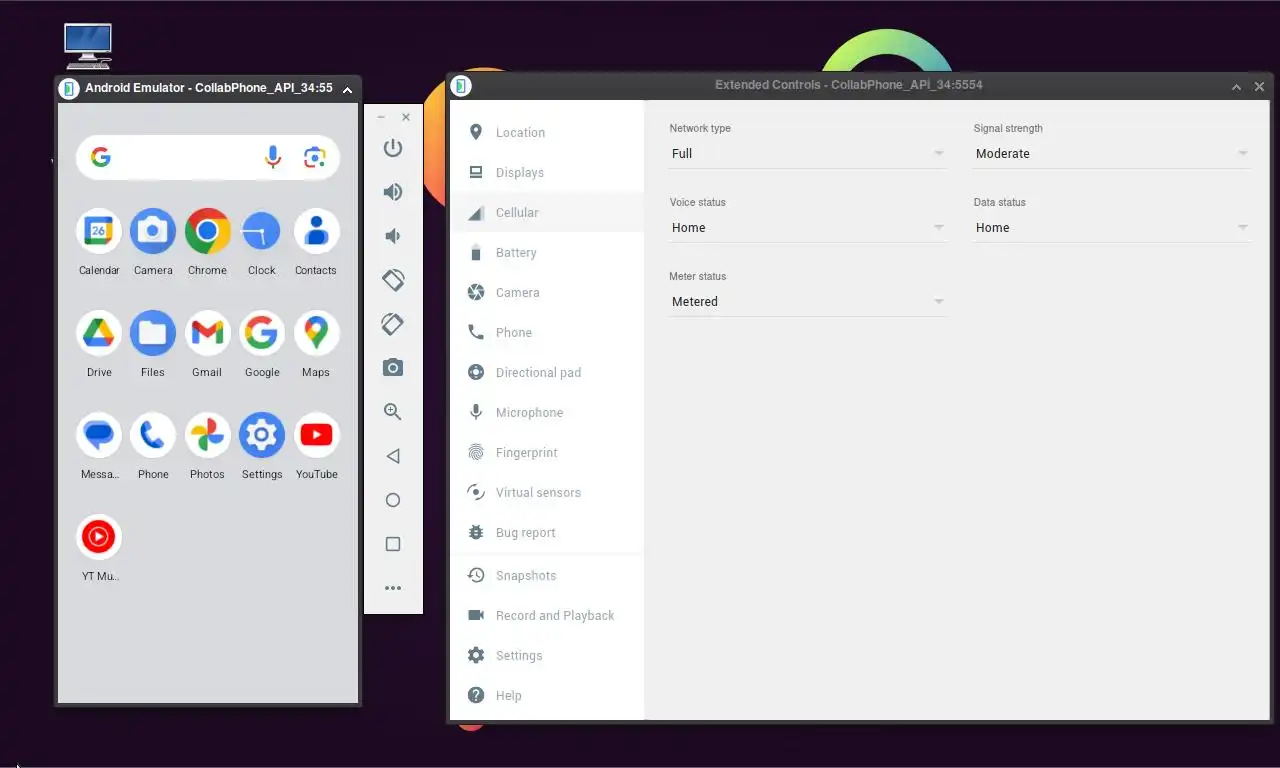Tap the Google Lens icon
Image resolution: width=1280 pixels, height=768 pixels.
pyautogui.click(x=315, y=157)
